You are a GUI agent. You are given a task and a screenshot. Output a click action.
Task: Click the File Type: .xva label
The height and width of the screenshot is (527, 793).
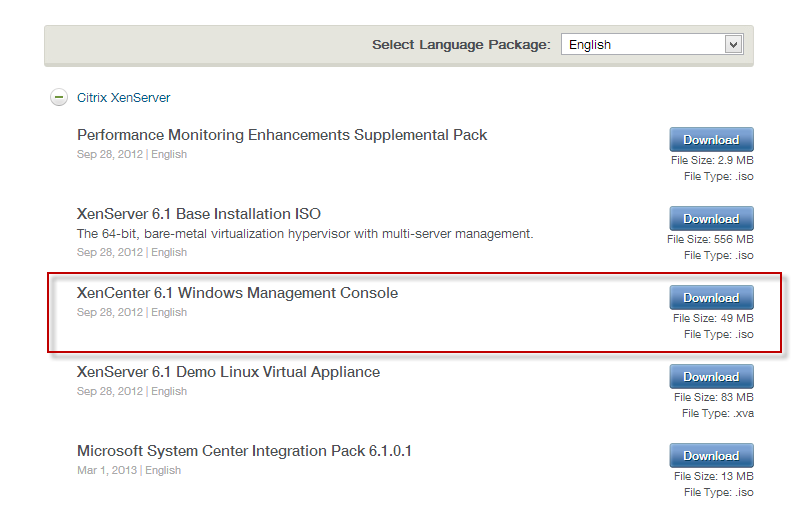(717, 413)
